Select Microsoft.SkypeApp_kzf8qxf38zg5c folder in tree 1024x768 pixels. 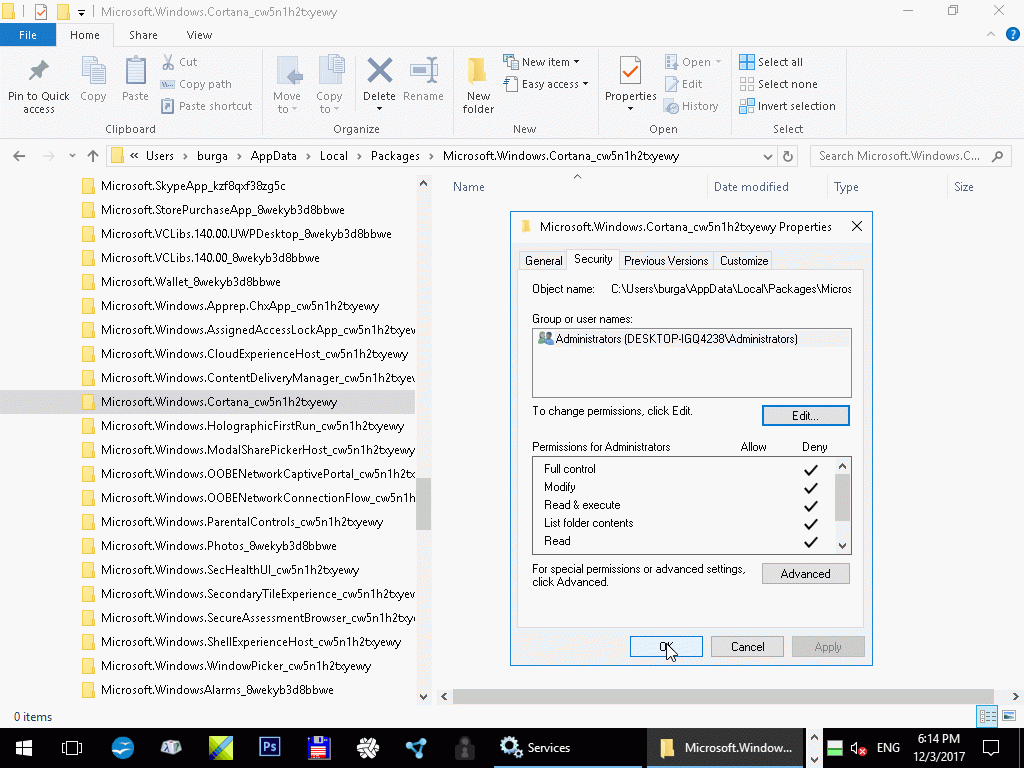point(193,186)
